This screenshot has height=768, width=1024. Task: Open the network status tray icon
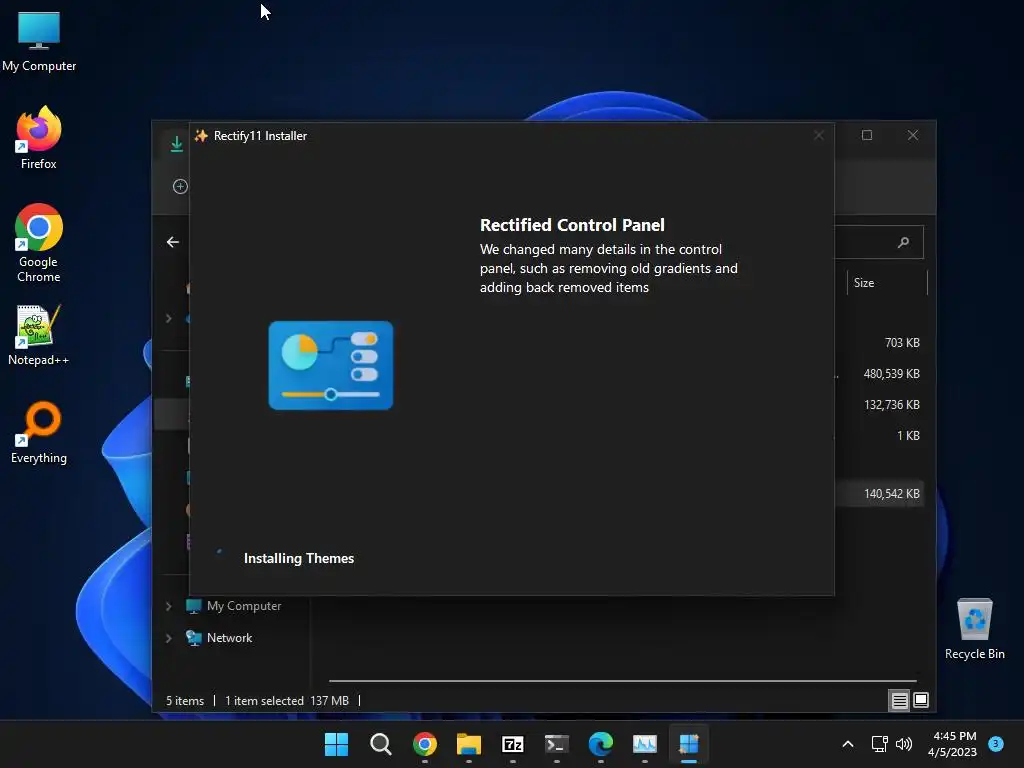point(879,744)
